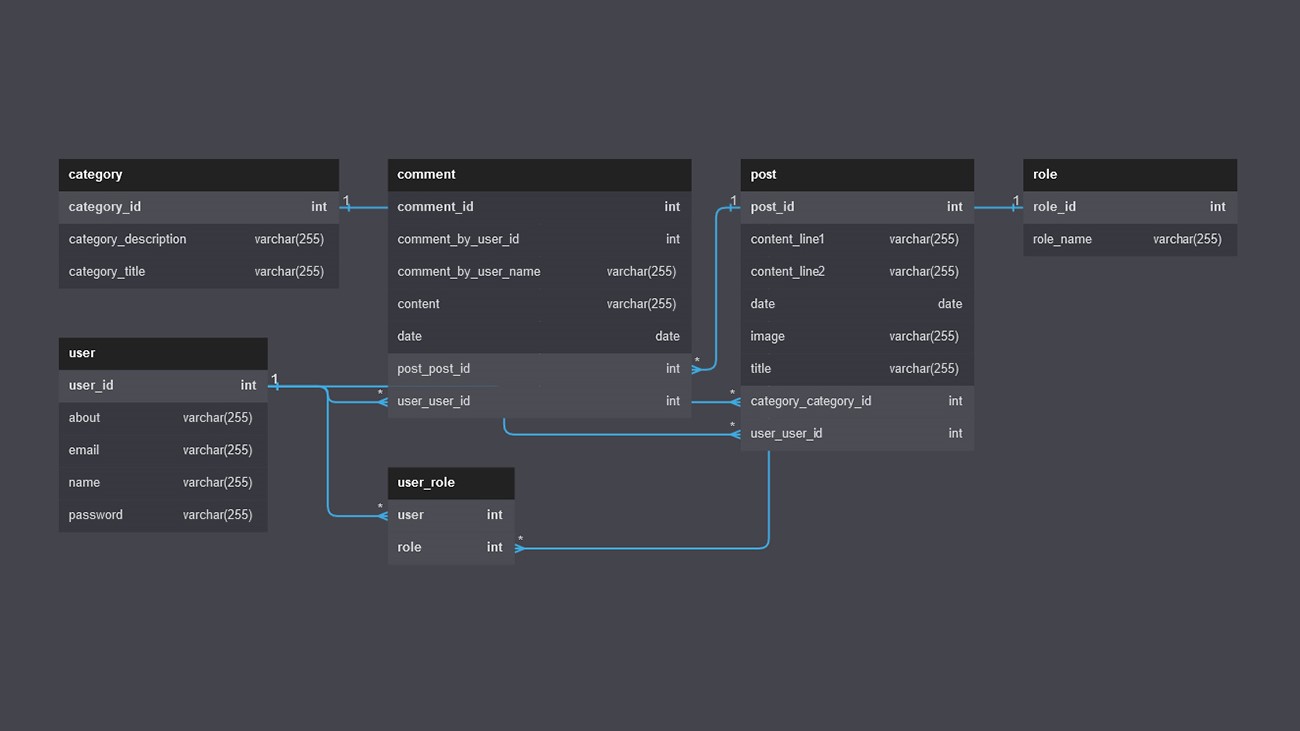Click the name field in user table
This screenshot has height=731, width=1300.
coord(163,482)
